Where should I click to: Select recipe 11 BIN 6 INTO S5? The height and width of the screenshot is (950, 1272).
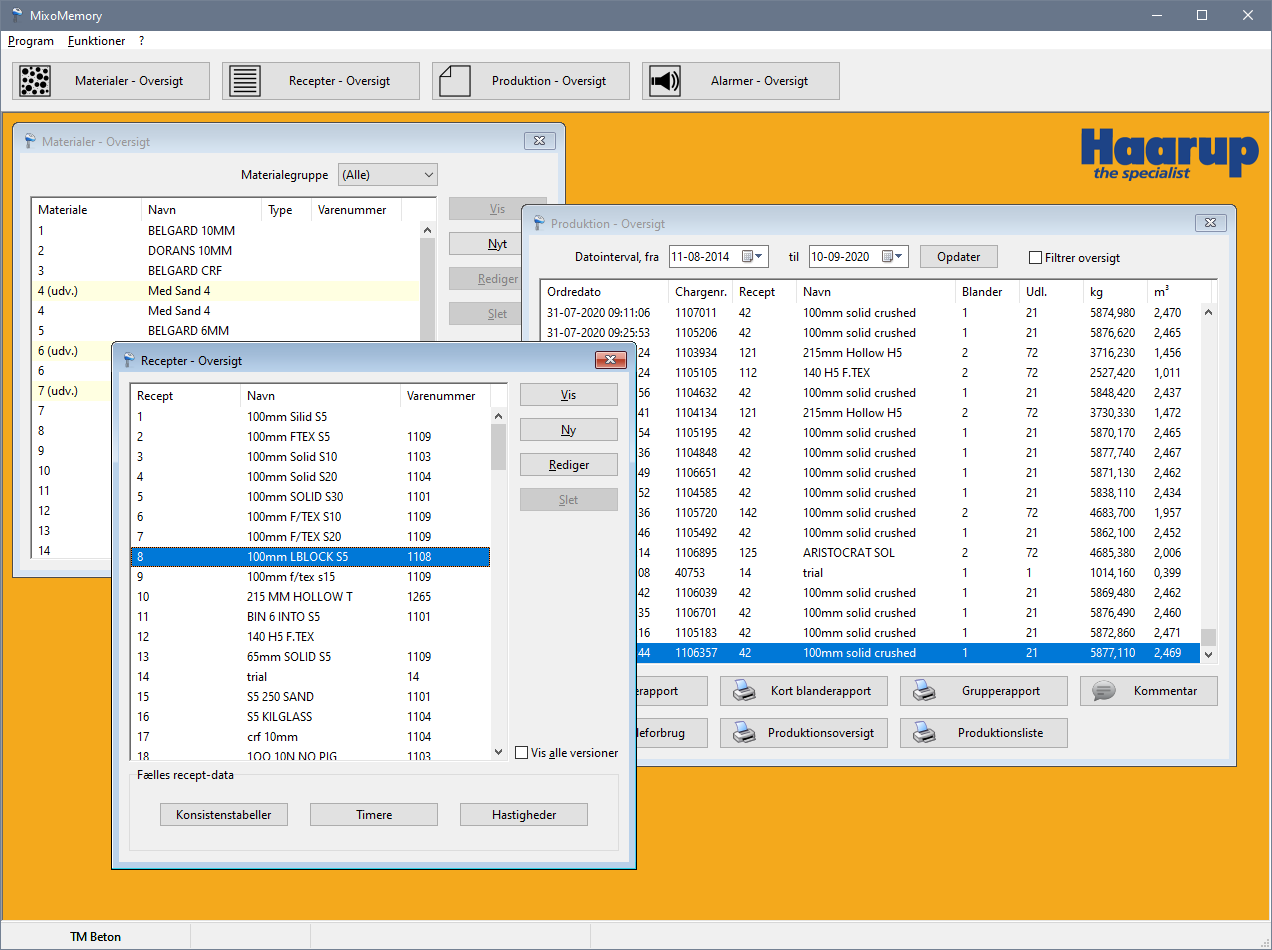(x=310, y=617)
